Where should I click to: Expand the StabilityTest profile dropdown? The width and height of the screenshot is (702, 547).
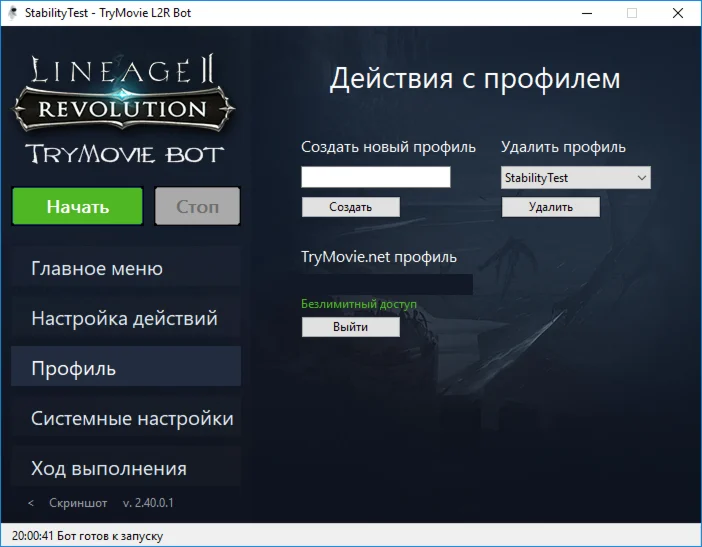[x=576, y=178]
